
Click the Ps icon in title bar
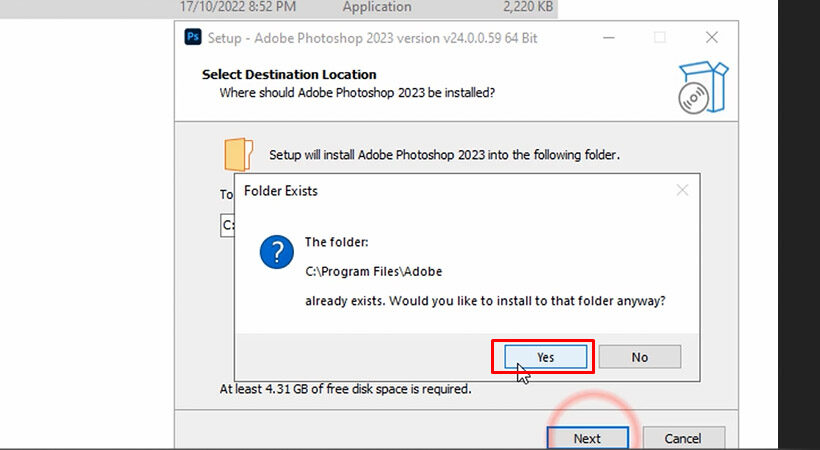coord(193,38)
